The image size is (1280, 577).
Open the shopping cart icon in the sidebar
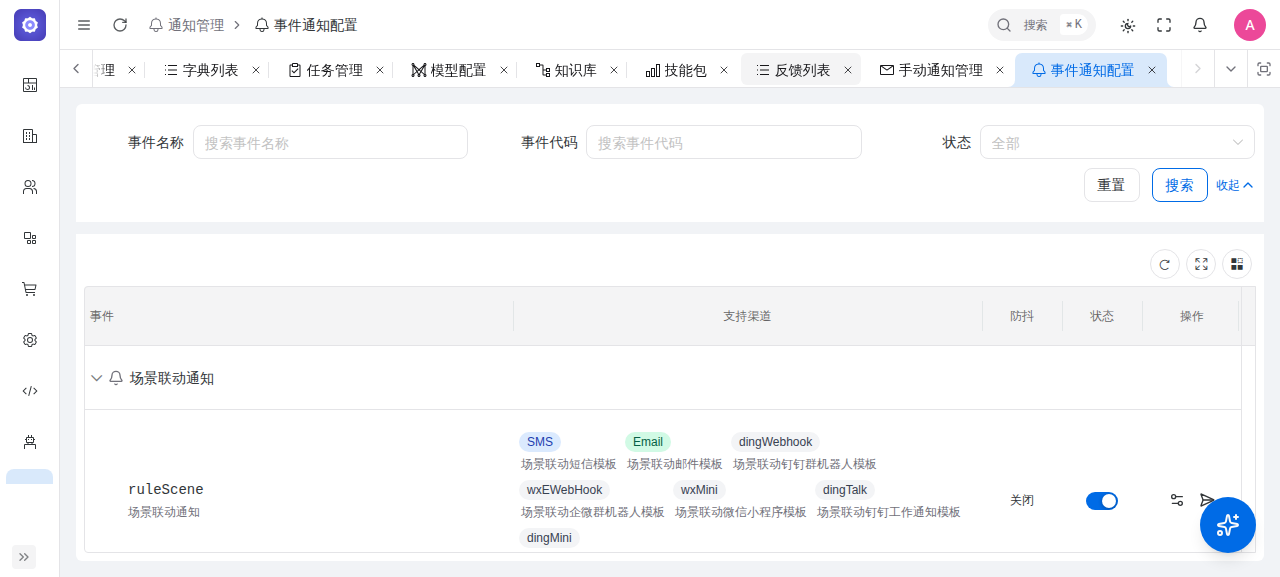(30, 289)
